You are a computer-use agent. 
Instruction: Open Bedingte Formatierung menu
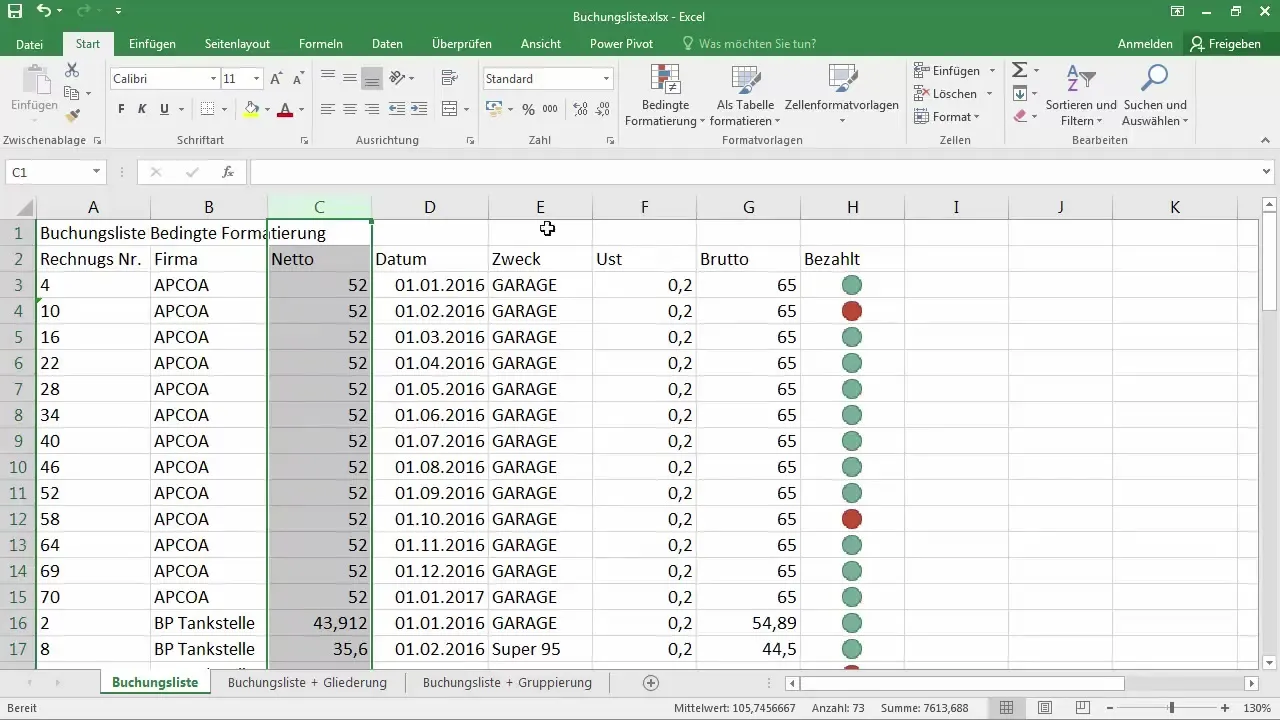(x=666, y=96)
